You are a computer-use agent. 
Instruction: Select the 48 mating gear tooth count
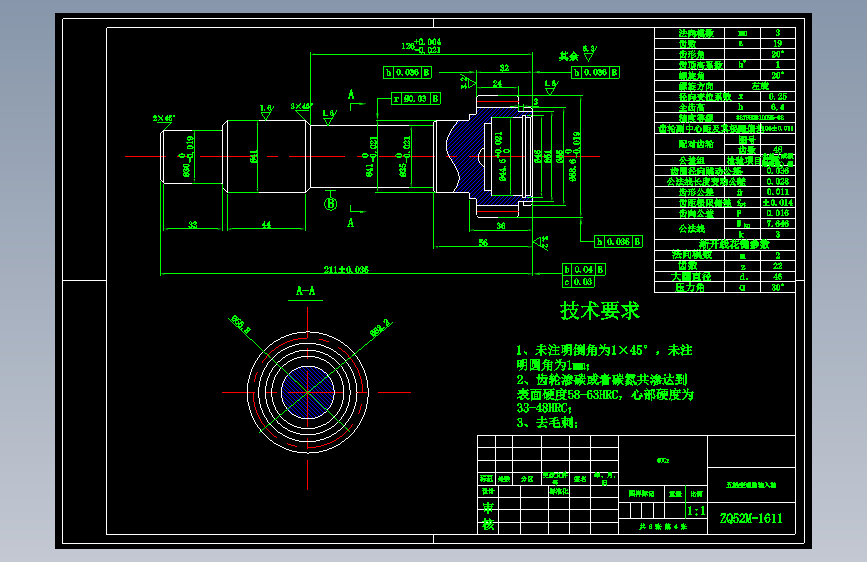pyautogui.click(x=777, y=149)
